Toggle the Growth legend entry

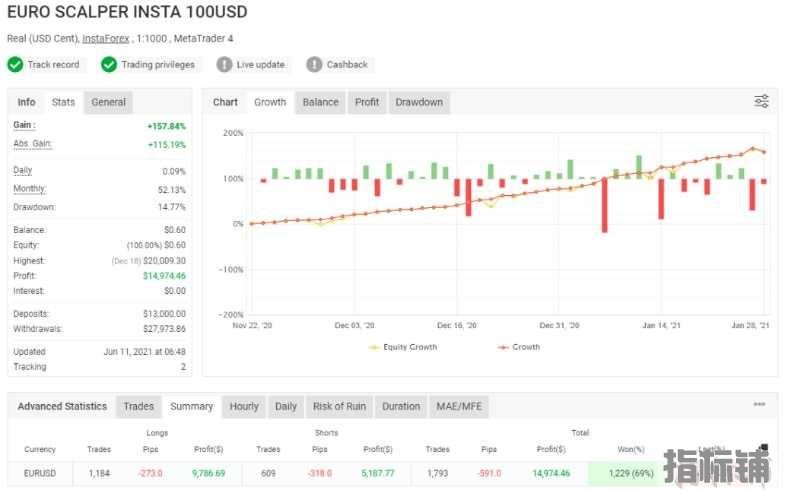point(519,347)
